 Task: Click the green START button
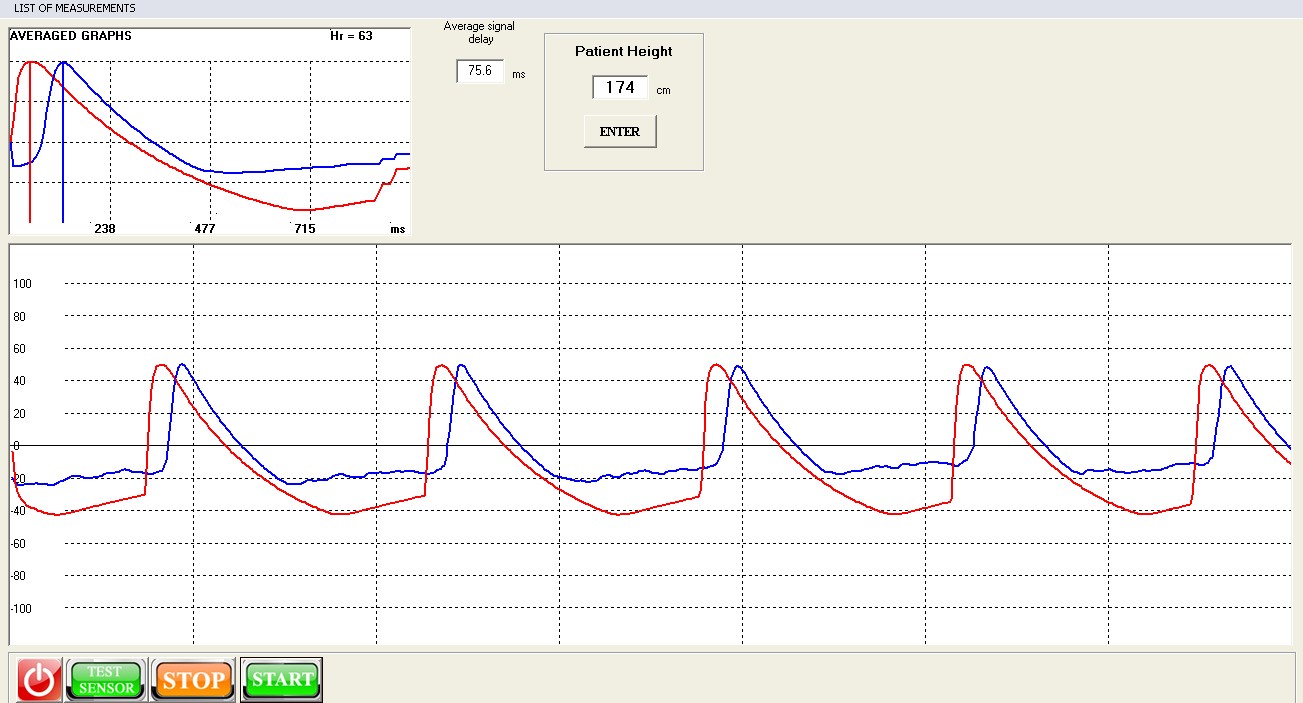click(282, 680)
